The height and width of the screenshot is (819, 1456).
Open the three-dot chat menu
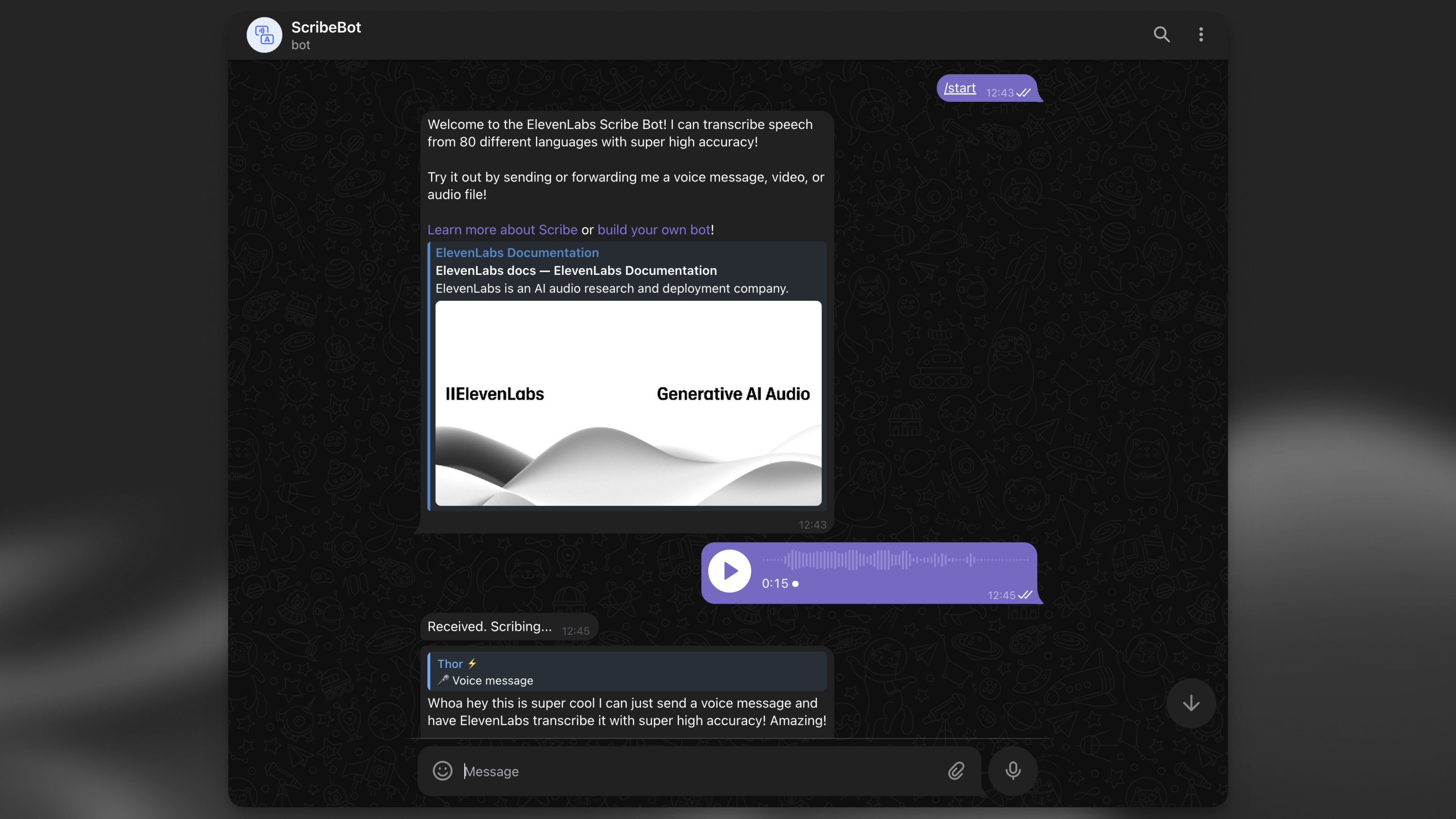point(1201,34)
